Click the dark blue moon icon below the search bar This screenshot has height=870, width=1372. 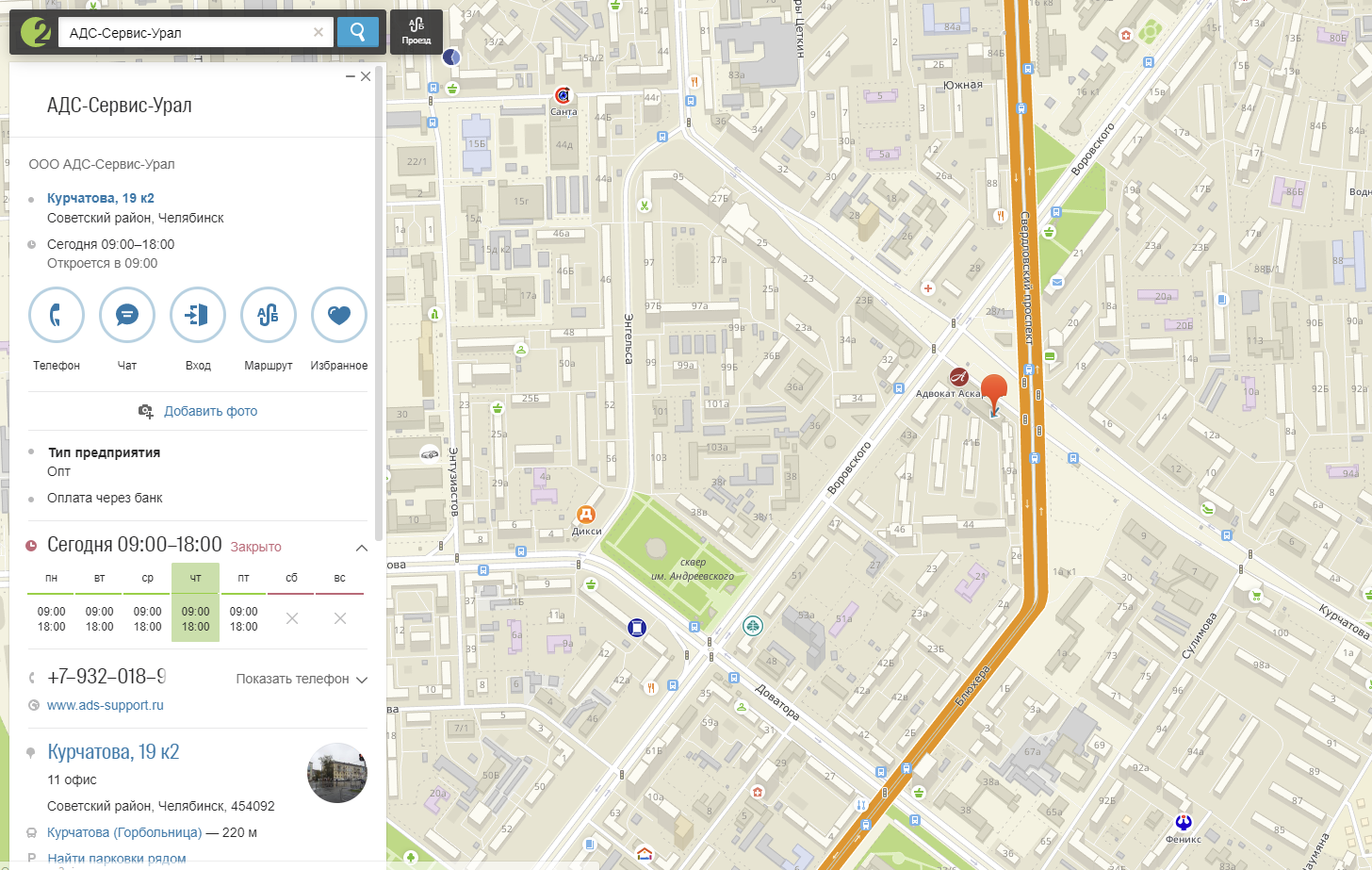click(452, 57)
